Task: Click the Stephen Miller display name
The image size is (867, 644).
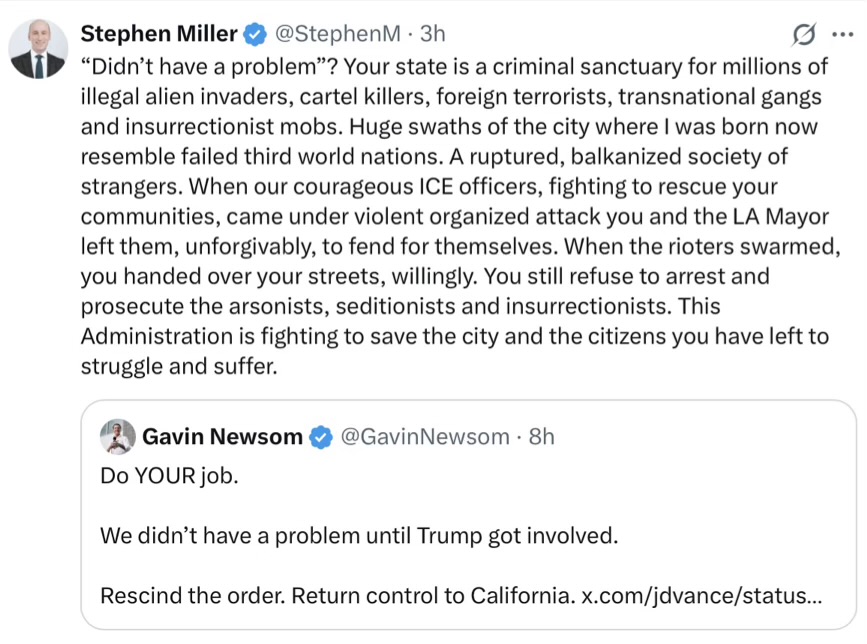Action: [159, 34]
